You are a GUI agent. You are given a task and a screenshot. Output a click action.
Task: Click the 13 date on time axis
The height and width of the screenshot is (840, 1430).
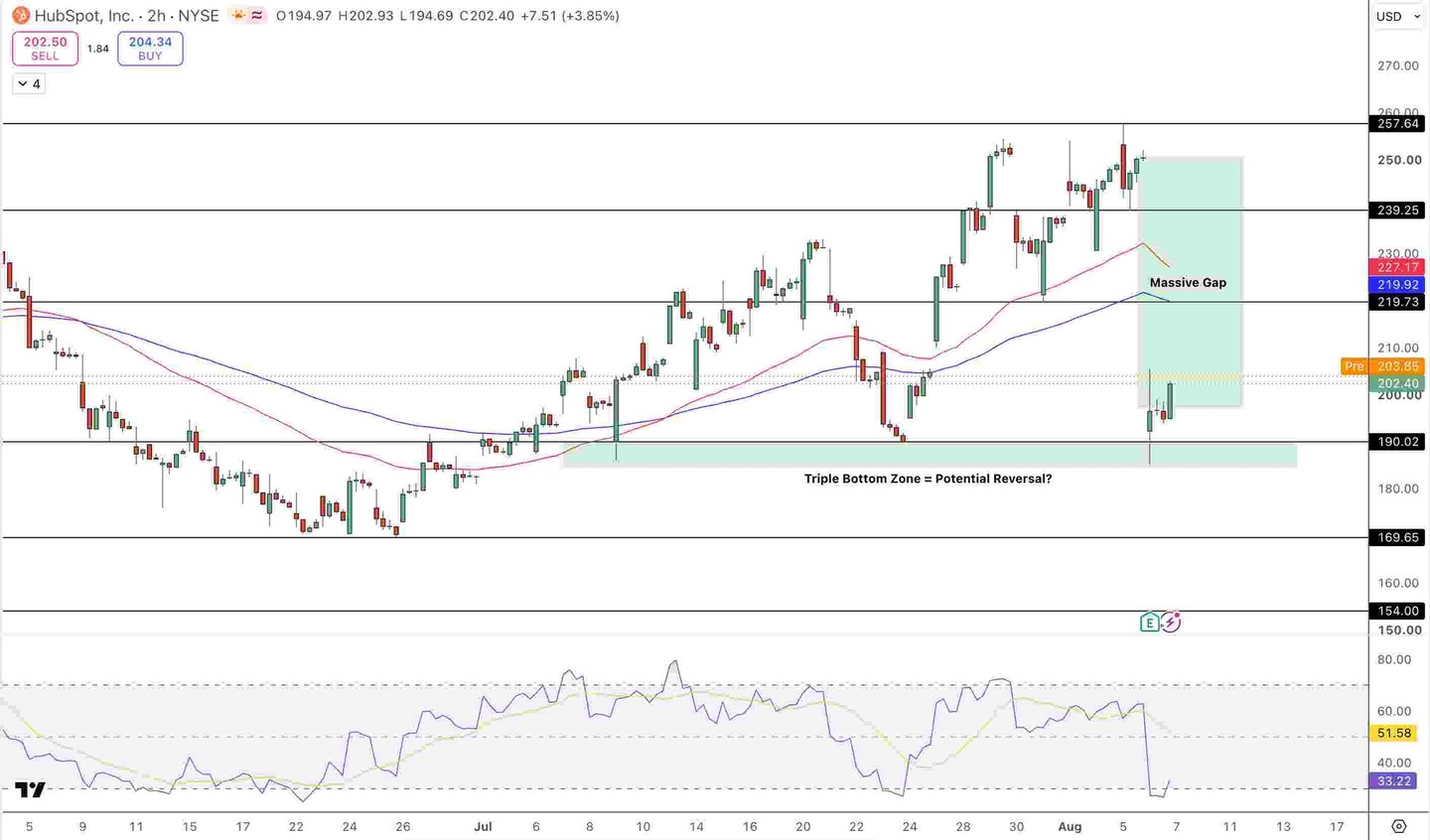tap(1283, 826)
